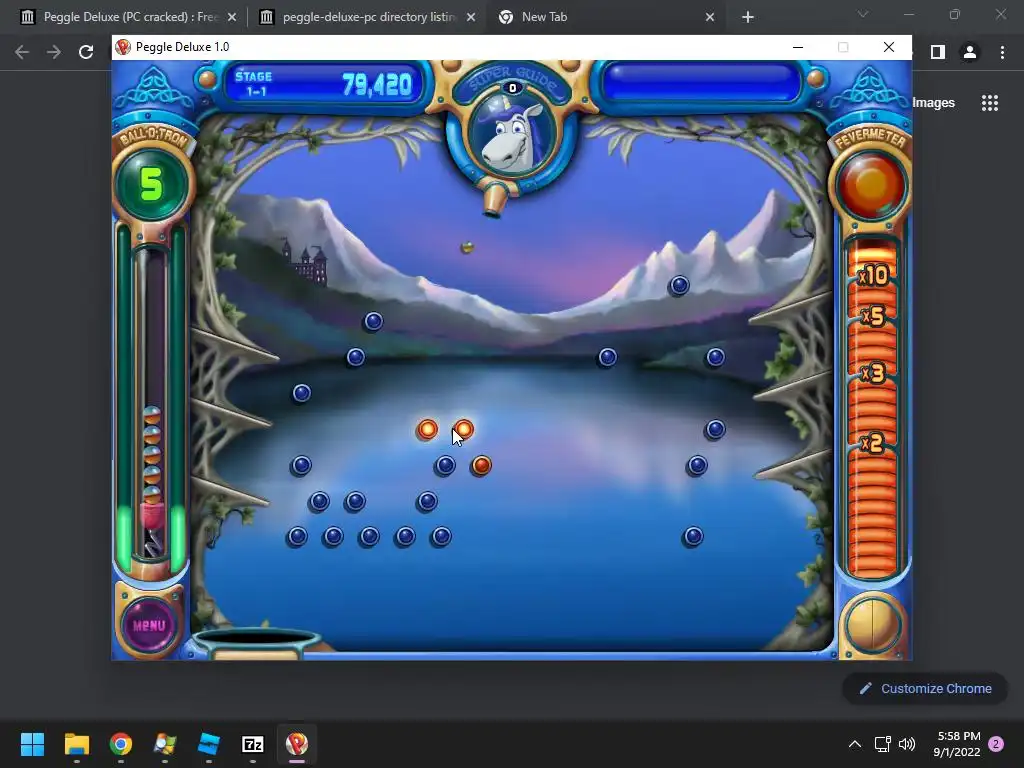
Task: Toggle the Chrome side panel
Action: coord(938,52)
